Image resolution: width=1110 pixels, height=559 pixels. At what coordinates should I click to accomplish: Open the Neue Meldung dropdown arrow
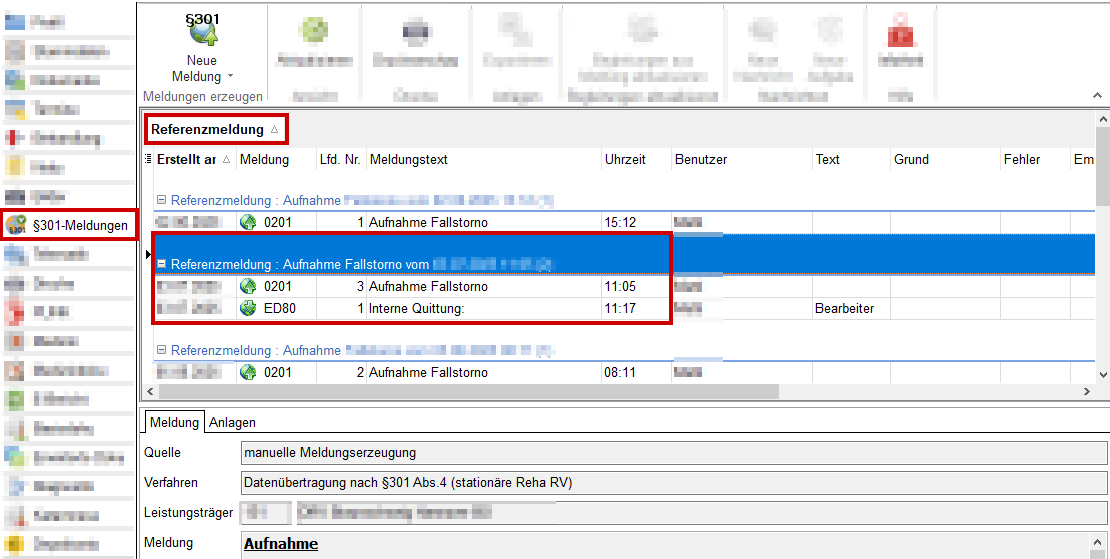[230, 77]
